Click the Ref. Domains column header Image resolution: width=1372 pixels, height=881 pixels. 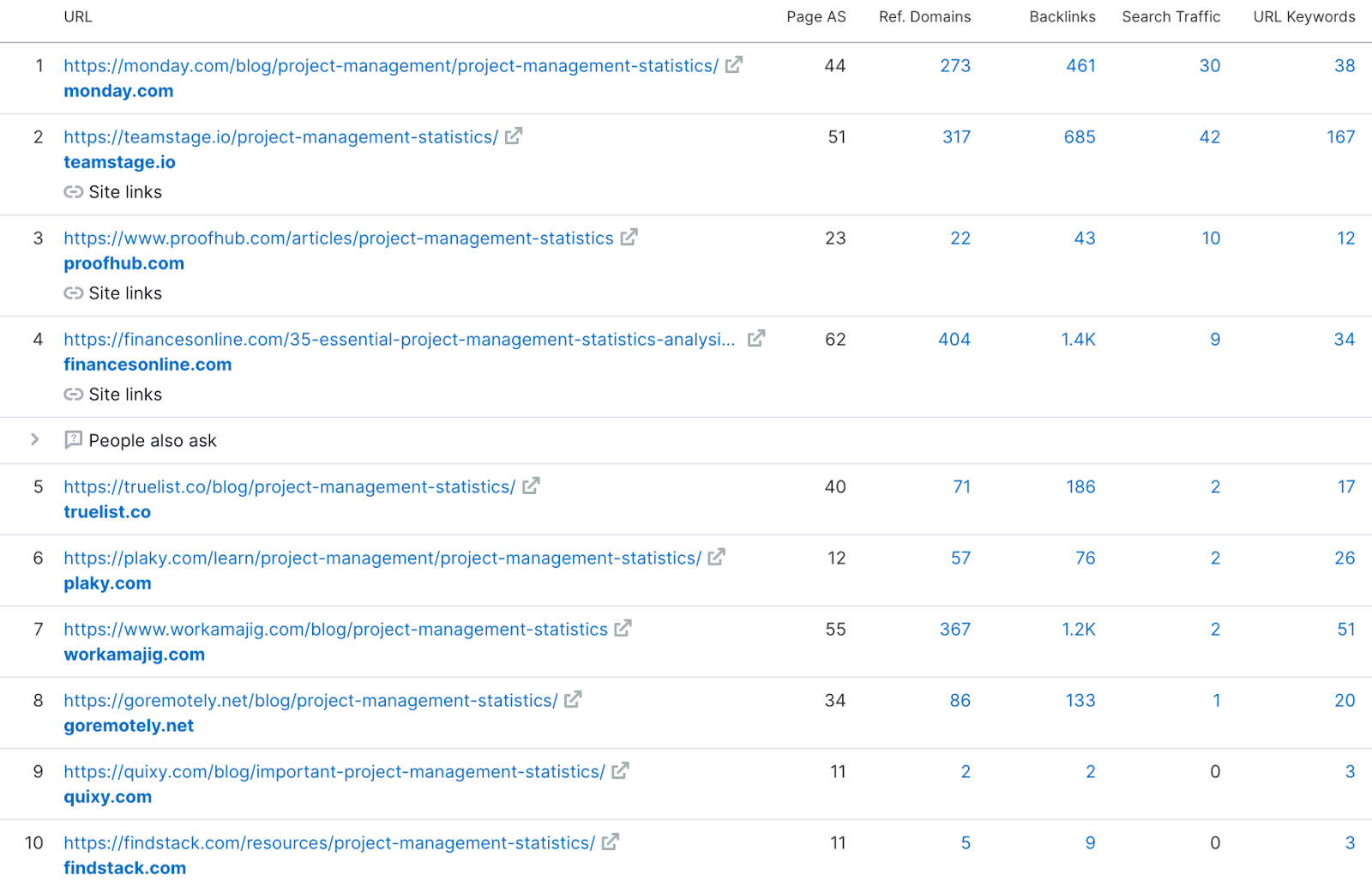pos(924,17)
